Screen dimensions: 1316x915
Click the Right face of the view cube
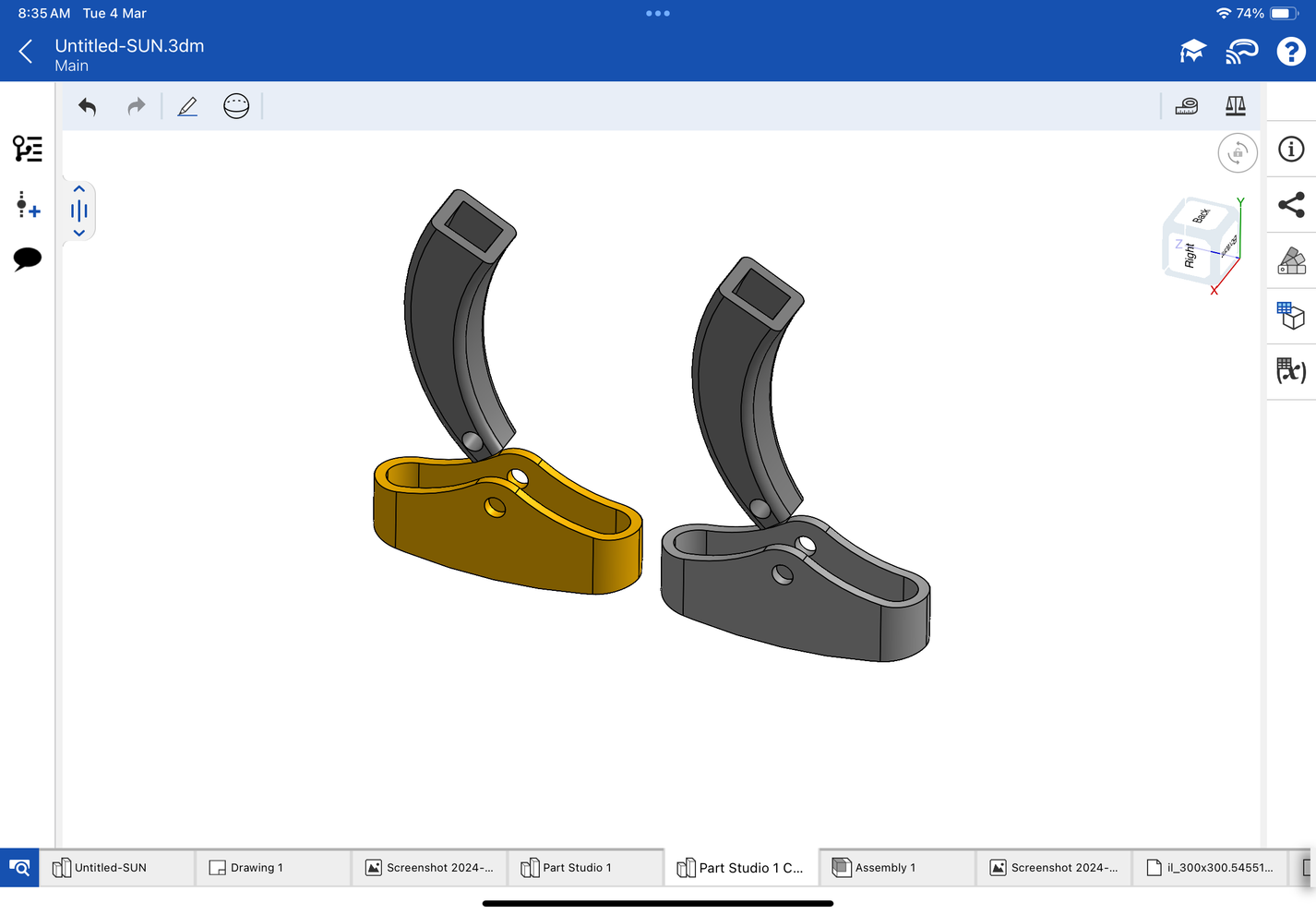point(1189,256)
